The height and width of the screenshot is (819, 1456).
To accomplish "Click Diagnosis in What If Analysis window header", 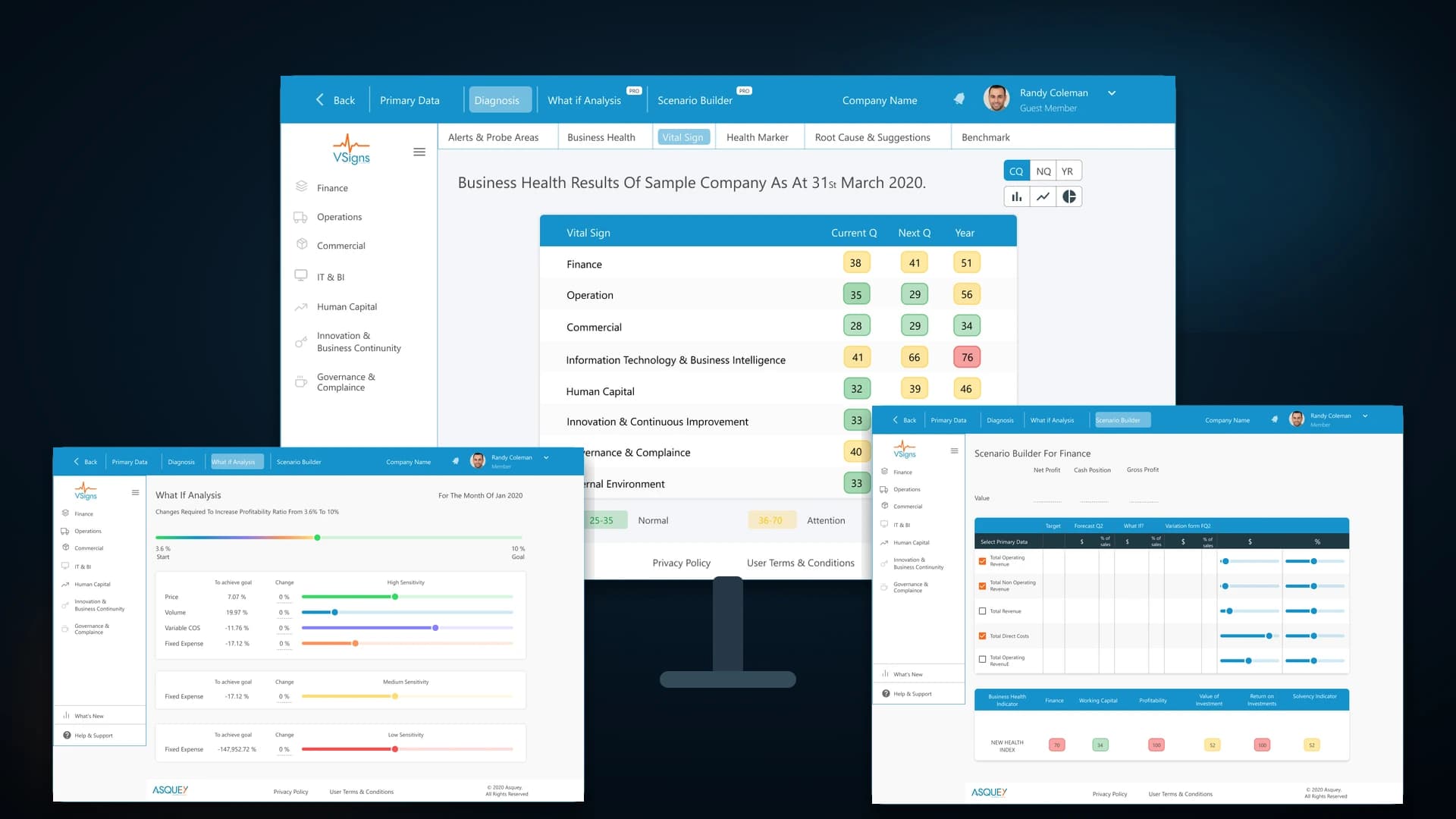I will click(181, 462).
